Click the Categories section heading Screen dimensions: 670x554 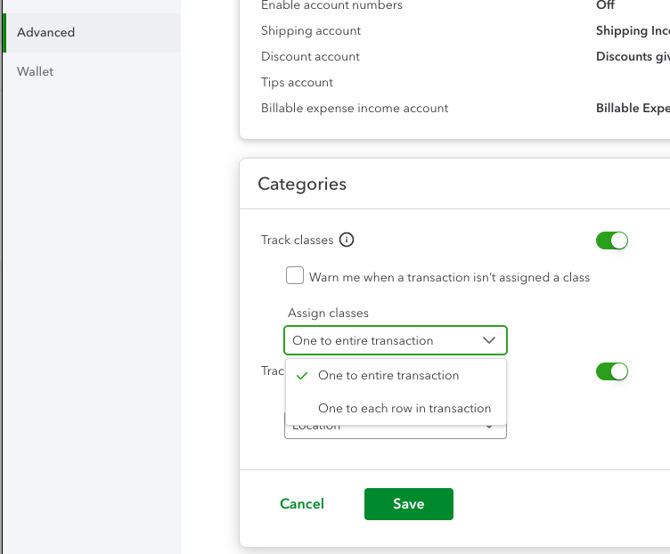[302, 184]
